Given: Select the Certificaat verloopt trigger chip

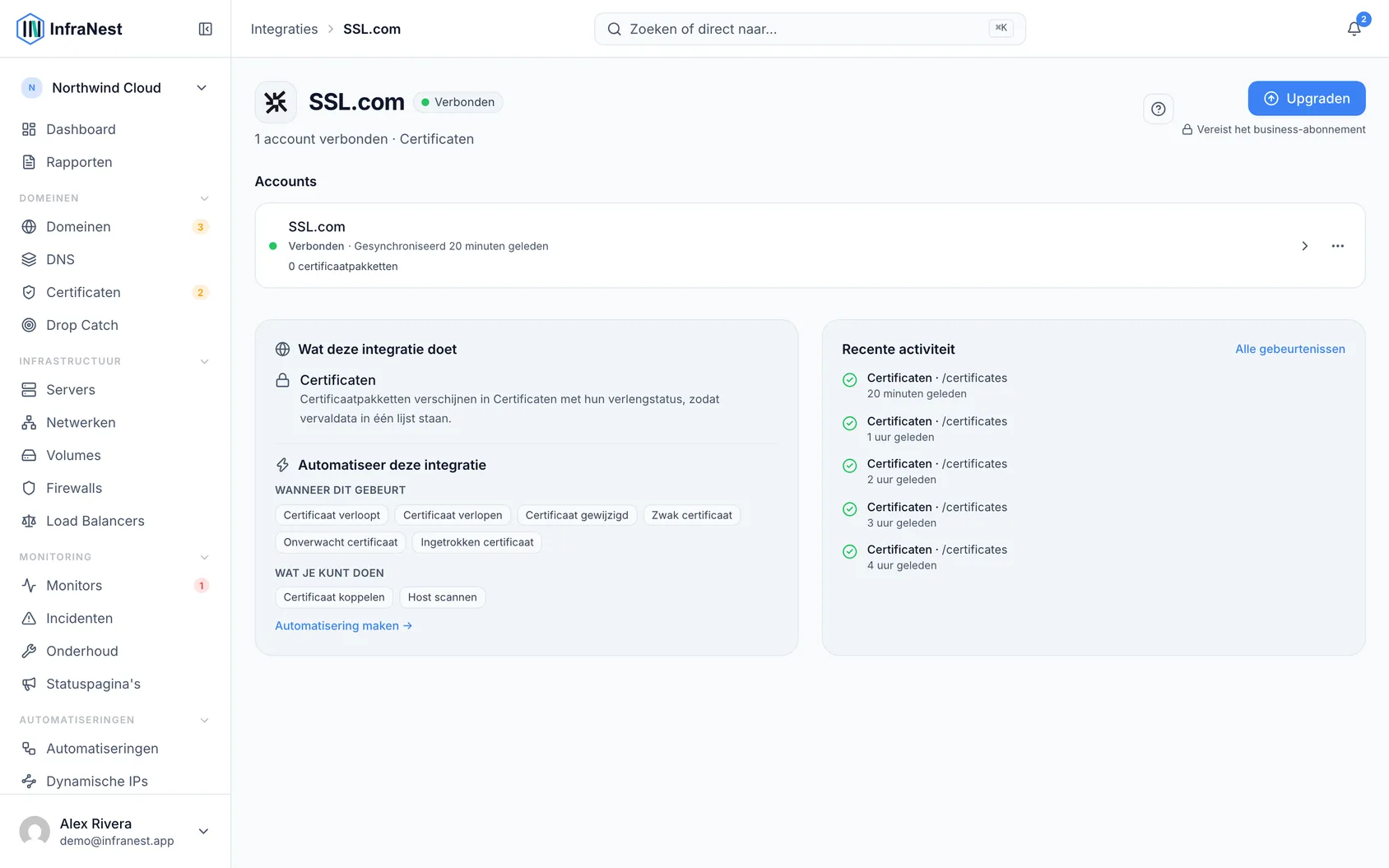Looking at the screenshot, I should pyautogui.click(x=332, y=515).
